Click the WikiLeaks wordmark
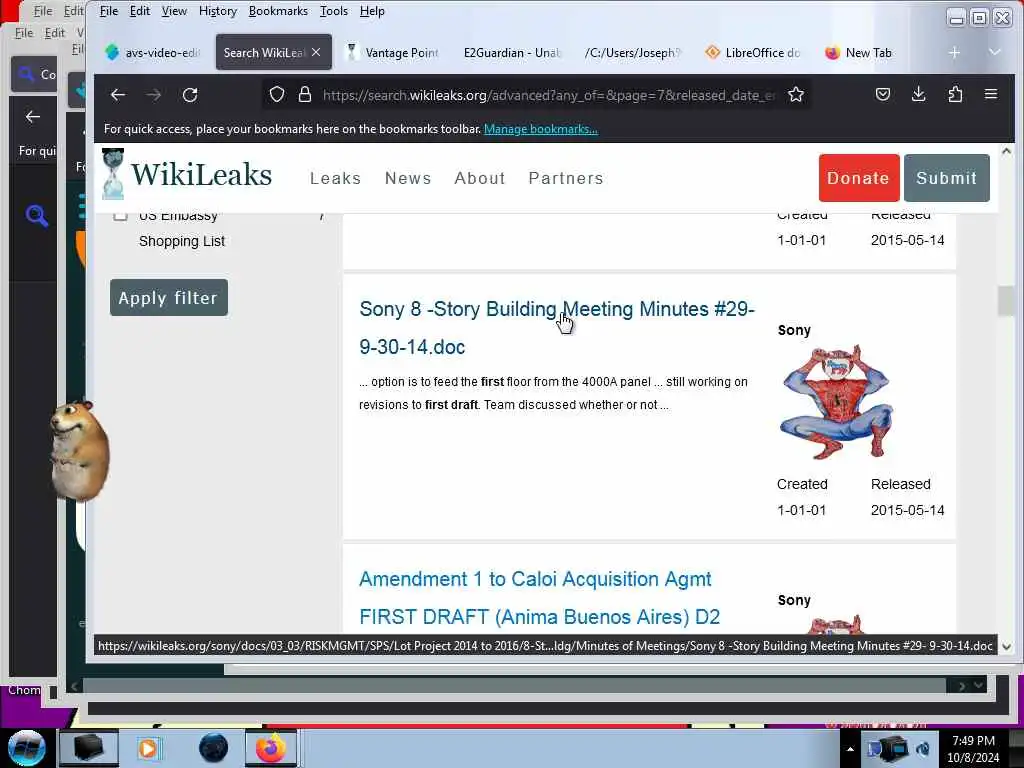This screenshot has height=768, width=1024. (201, 175)
